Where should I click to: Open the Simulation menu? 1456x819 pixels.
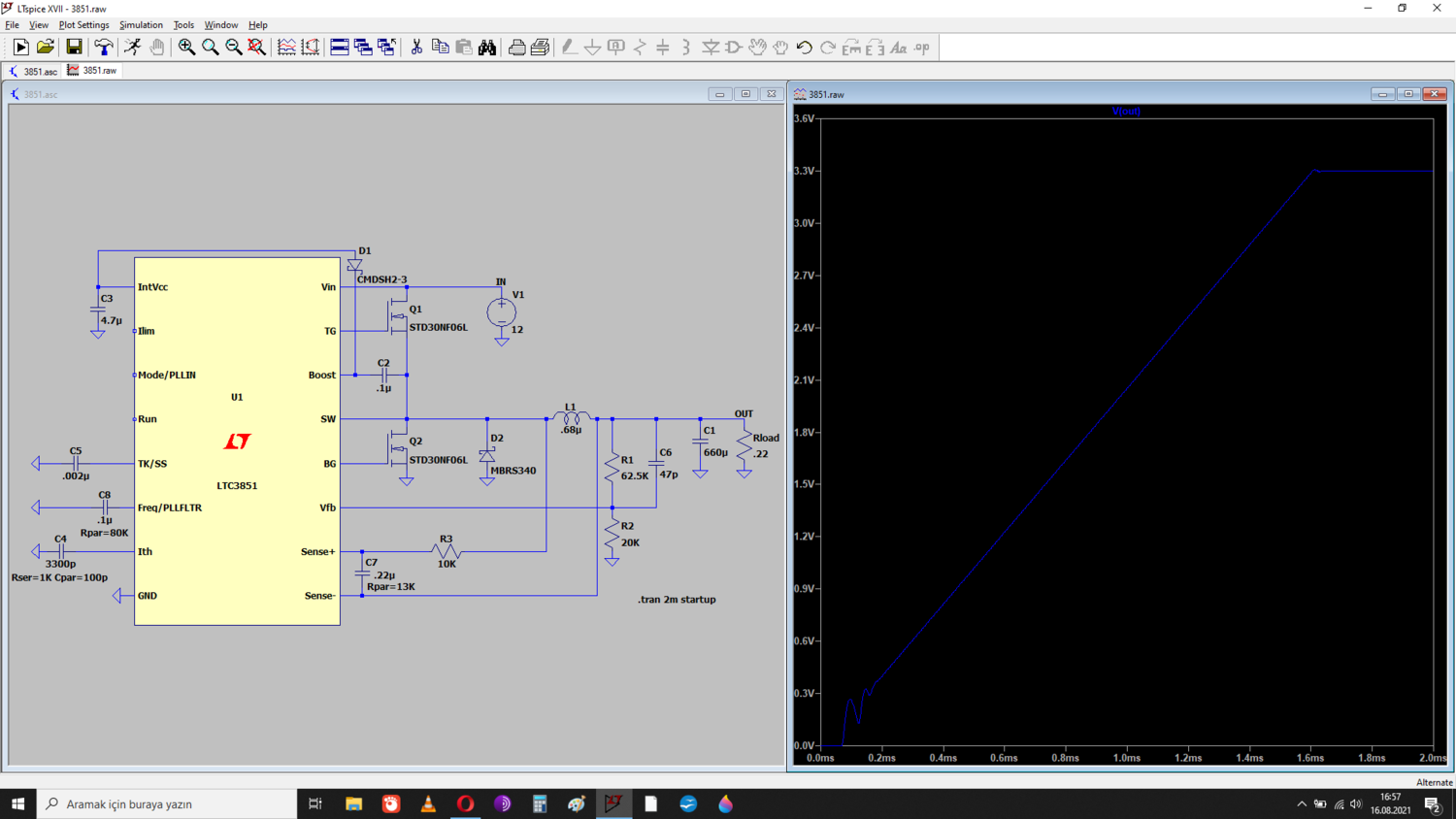141,25
